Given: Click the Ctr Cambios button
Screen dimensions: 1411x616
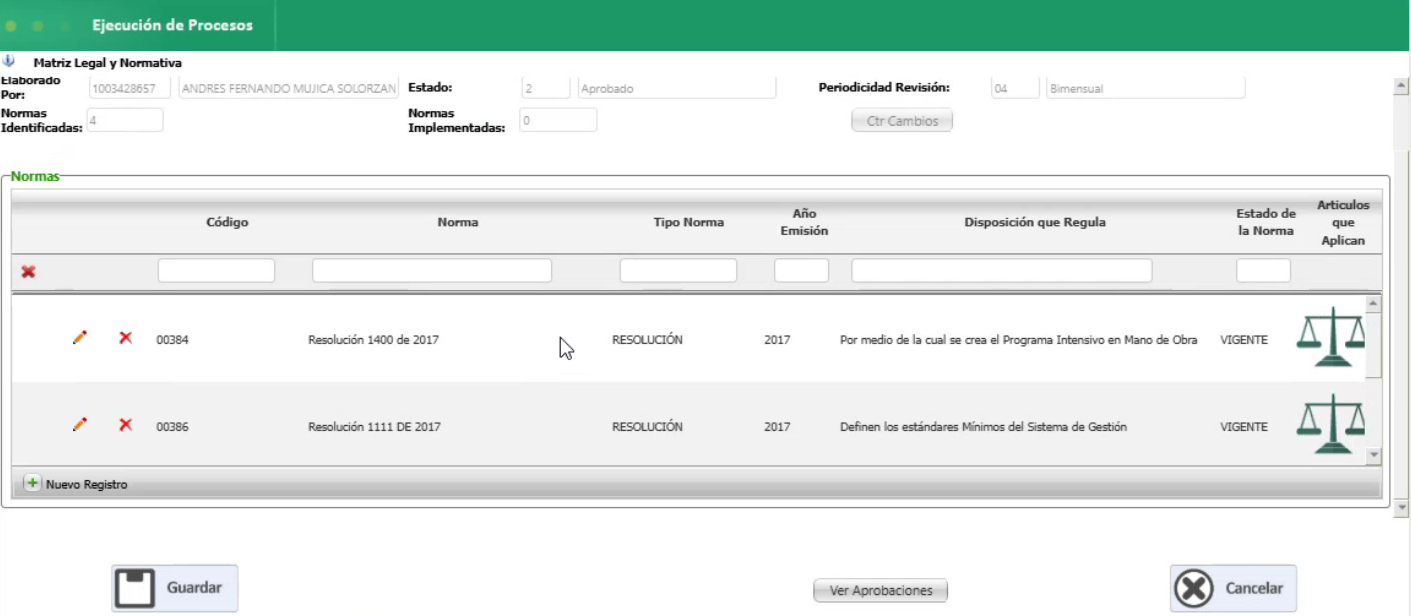Looking at the screenshot, I should pyautogui.click(x=902, y=121).
